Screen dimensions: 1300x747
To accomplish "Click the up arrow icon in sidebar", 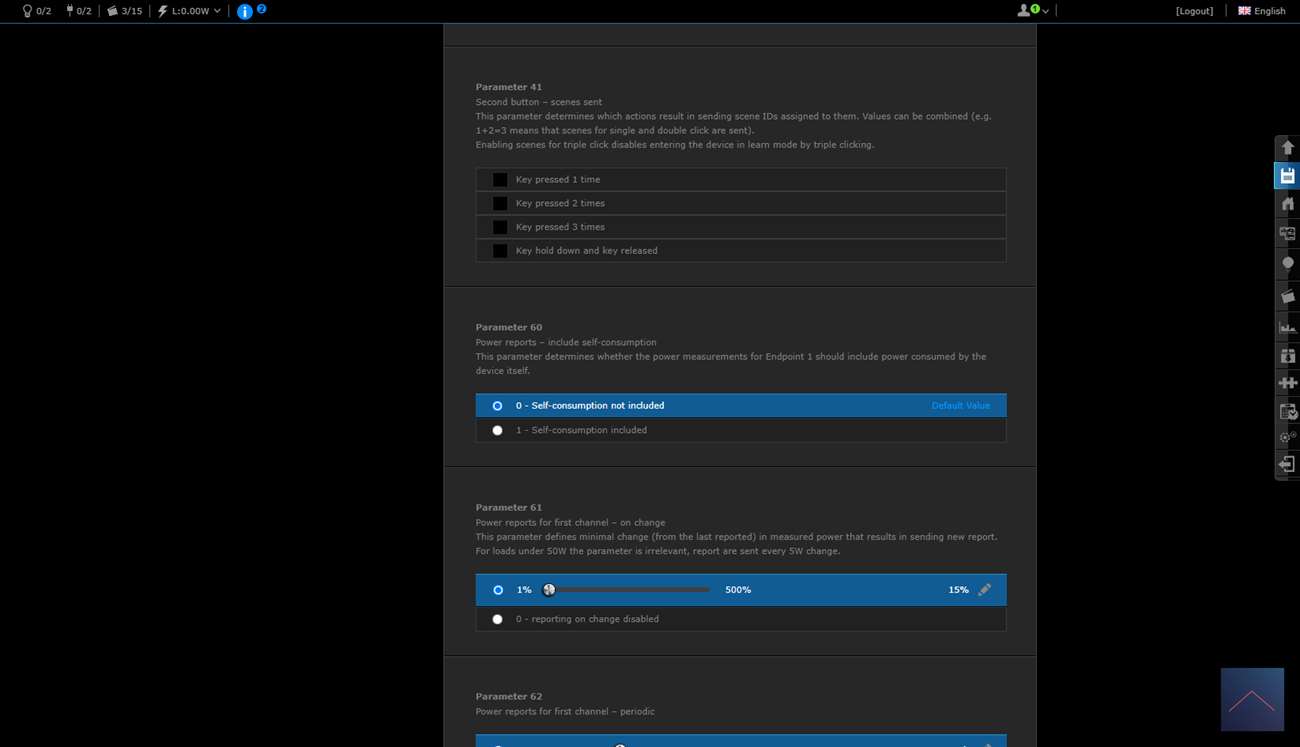I will 1287,148.
